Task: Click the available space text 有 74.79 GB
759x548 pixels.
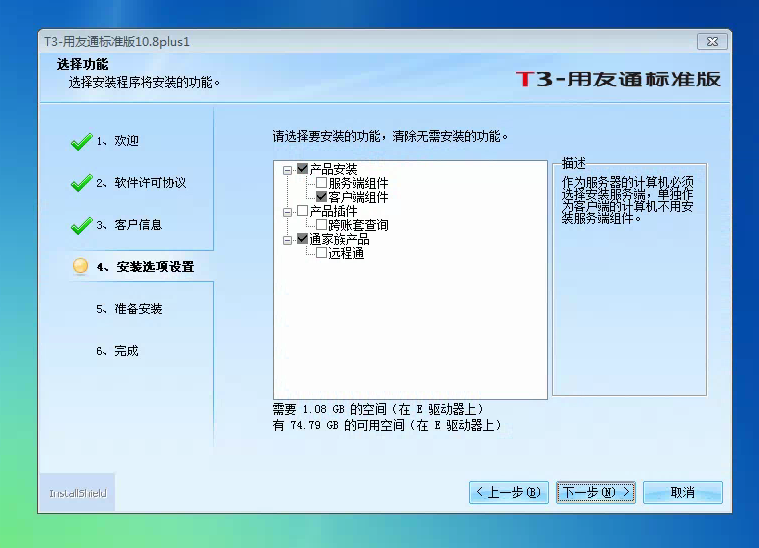Action: pyautogui.click(x=387, y=425)
